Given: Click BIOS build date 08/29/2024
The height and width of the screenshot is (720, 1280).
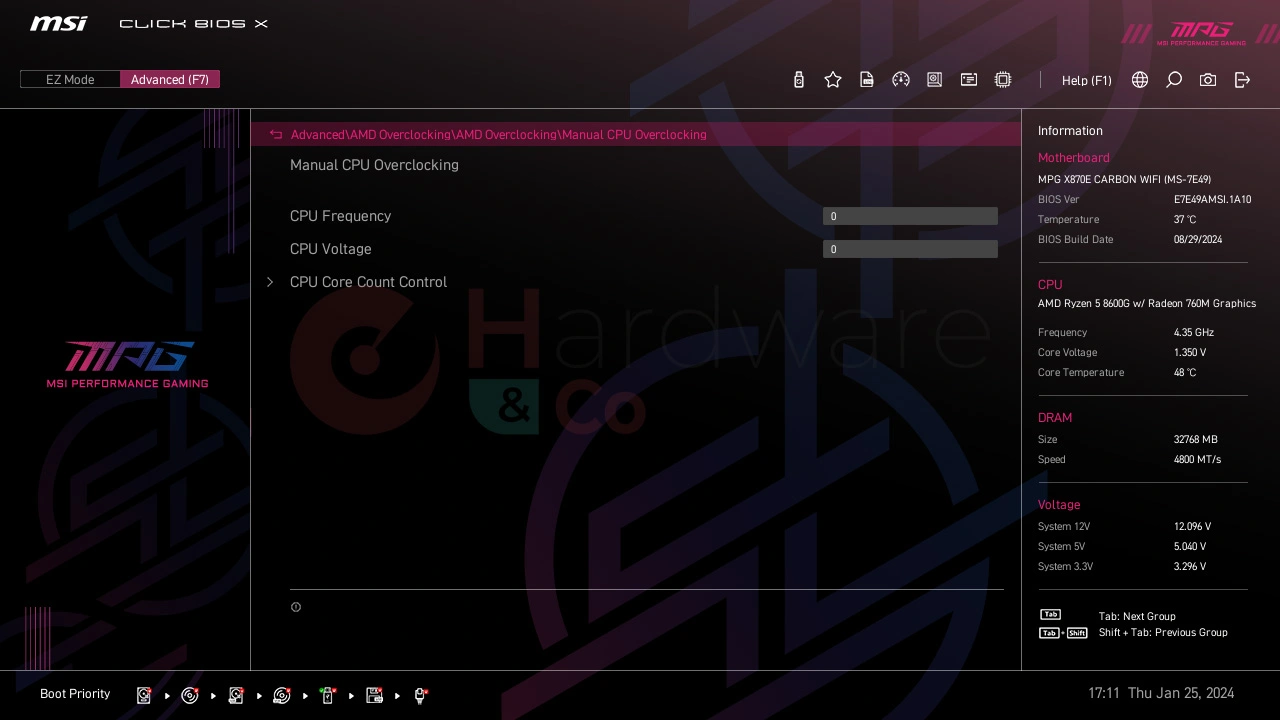Looking at the screenshot, I should tap(1199, 240).
